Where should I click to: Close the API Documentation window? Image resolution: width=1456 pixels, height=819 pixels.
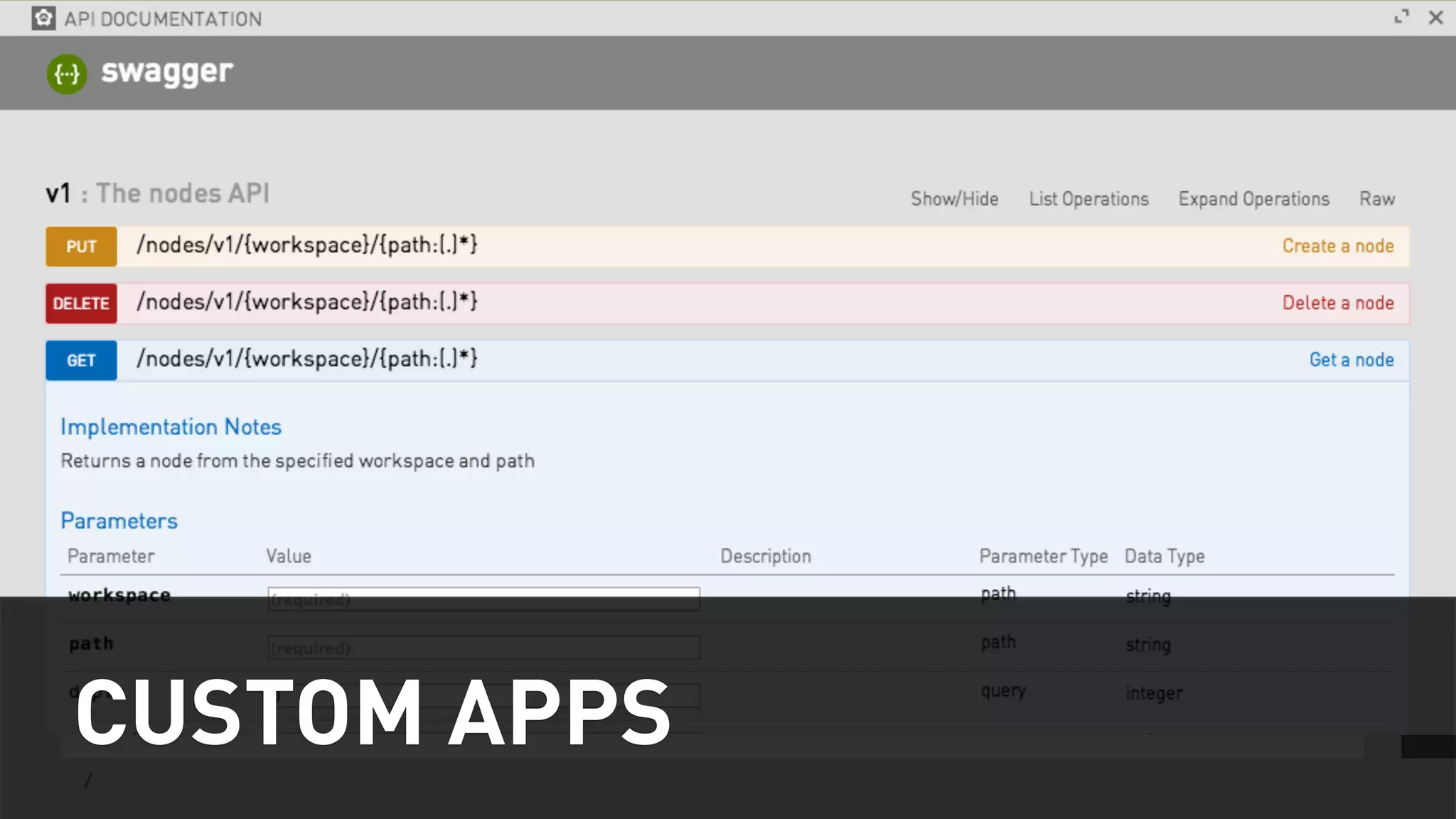1436,18
